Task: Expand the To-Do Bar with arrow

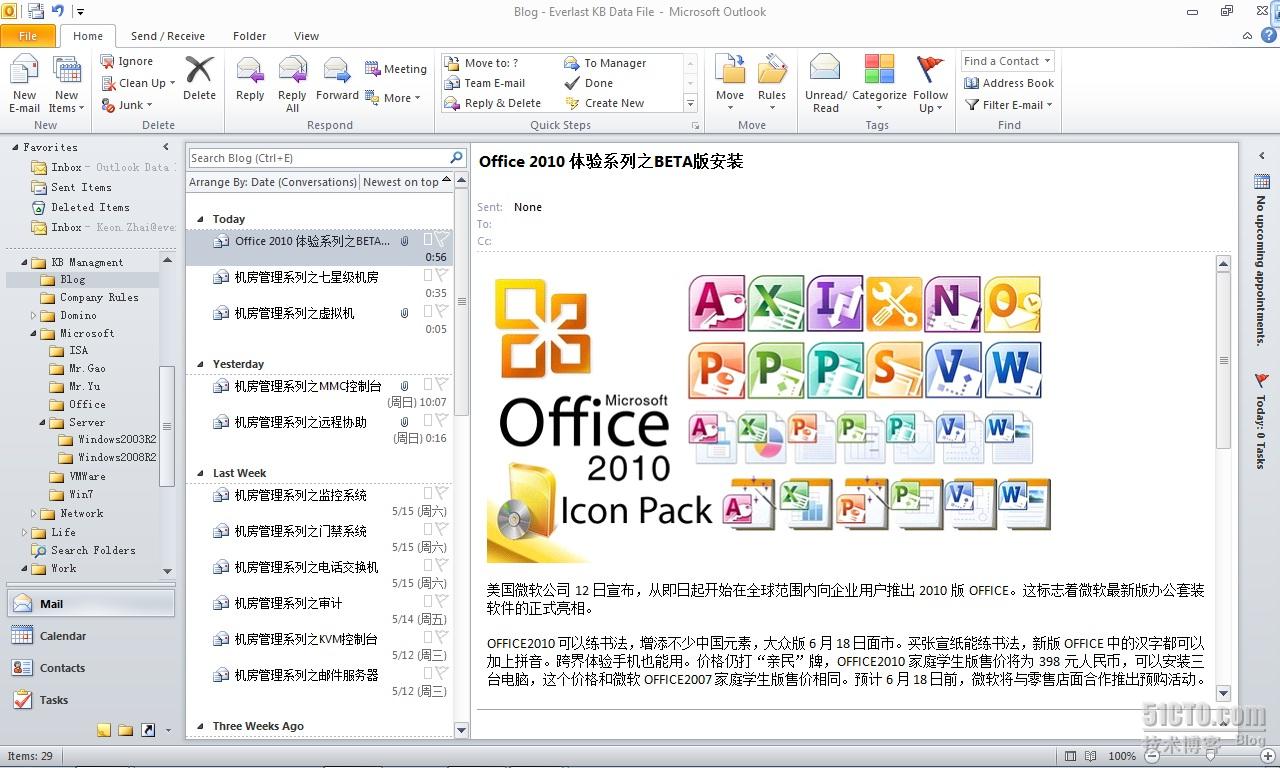Action: pos(1262,155)
